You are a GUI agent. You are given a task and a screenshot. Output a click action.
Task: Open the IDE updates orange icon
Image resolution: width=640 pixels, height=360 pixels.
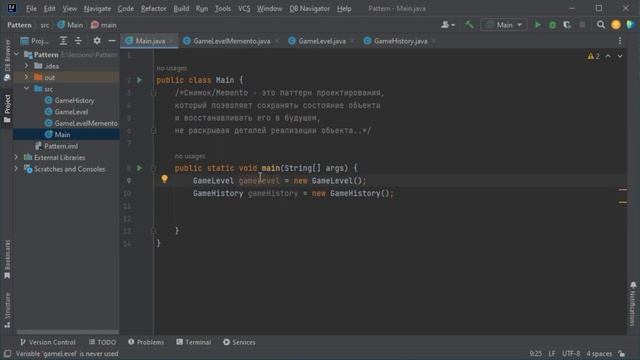point(616,25)
